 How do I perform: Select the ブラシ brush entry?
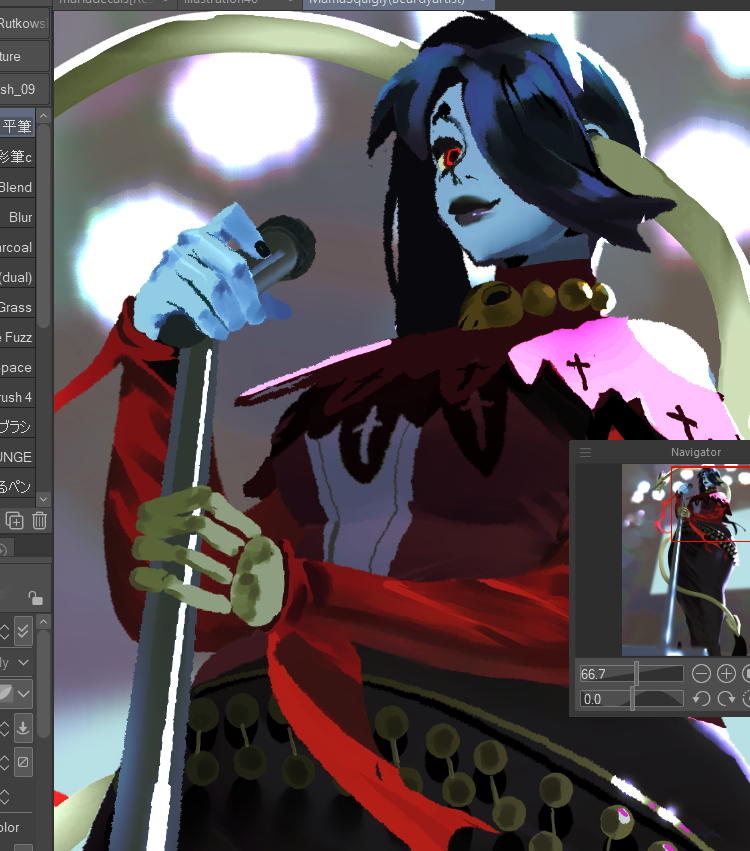(17, 427)
